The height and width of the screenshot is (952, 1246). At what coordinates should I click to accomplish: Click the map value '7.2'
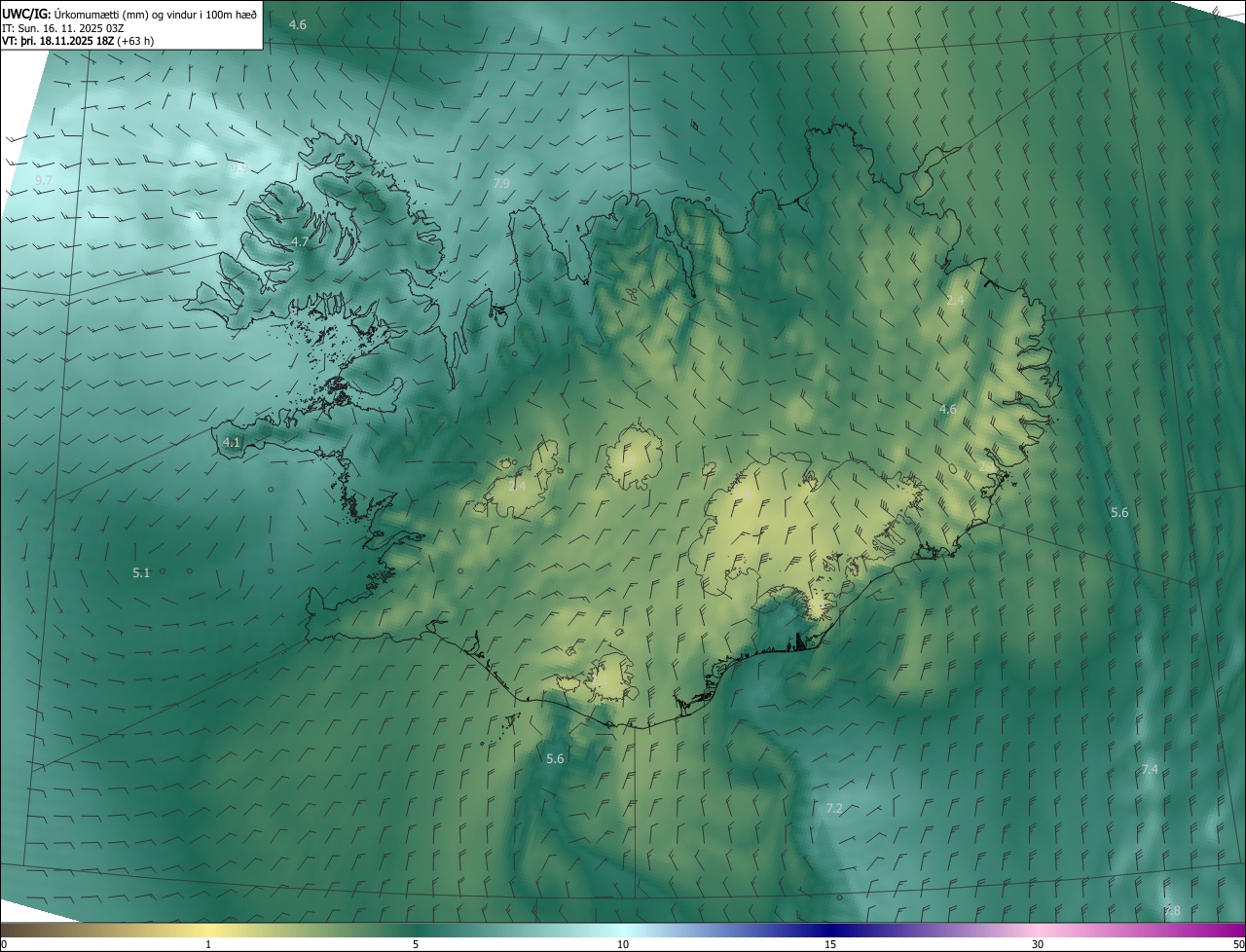[x=834, y=809]
